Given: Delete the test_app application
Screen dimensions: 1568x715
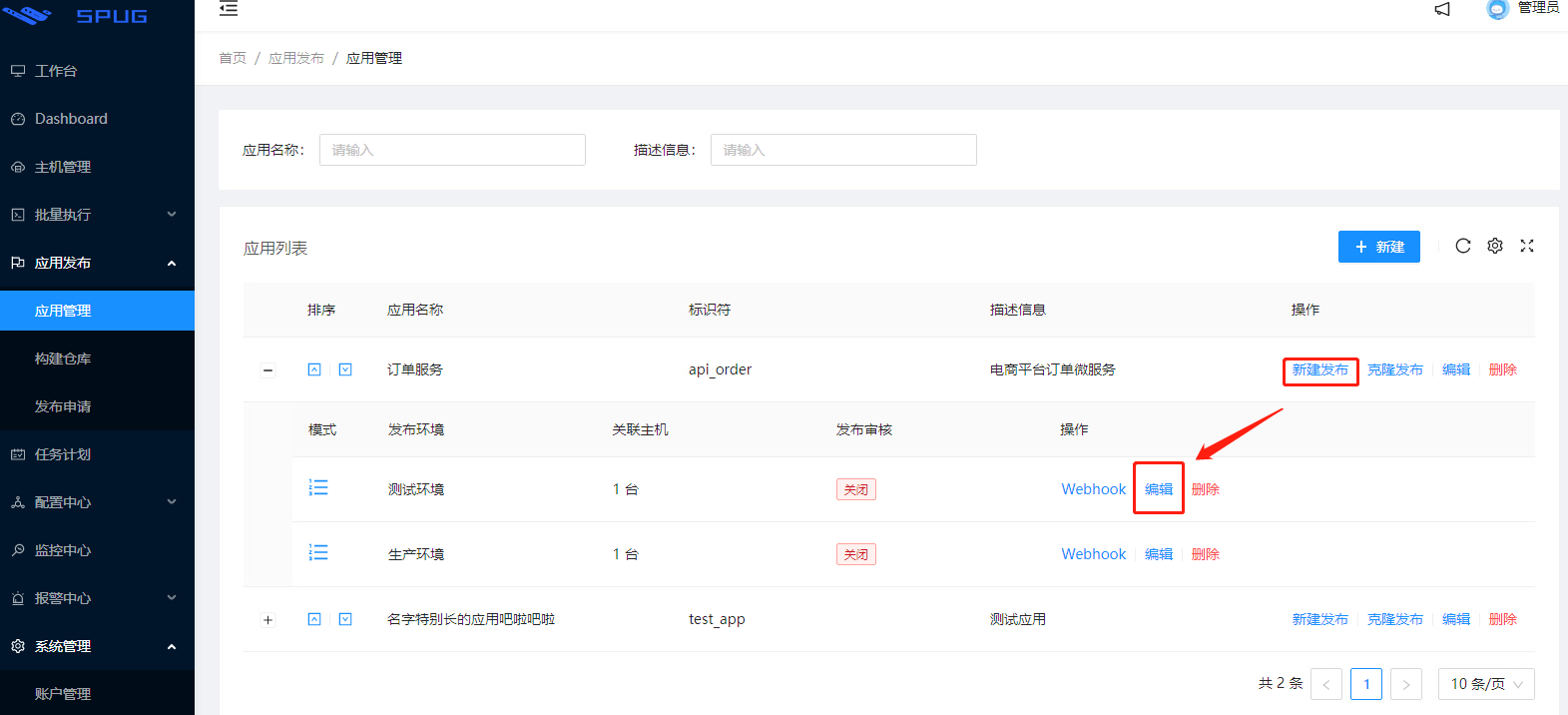Looking at the screenshot, I should coord(1503,619).
